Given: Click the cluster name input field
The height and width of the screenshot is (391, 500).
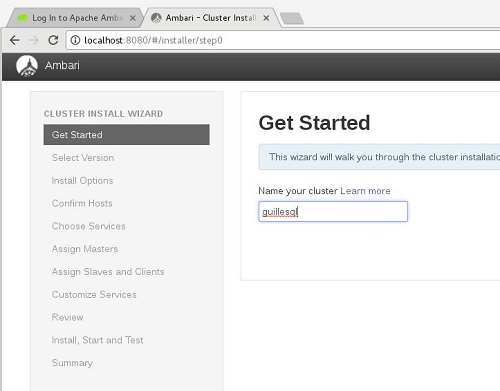Looking at the screenshot, I should [x=333, y=211].
